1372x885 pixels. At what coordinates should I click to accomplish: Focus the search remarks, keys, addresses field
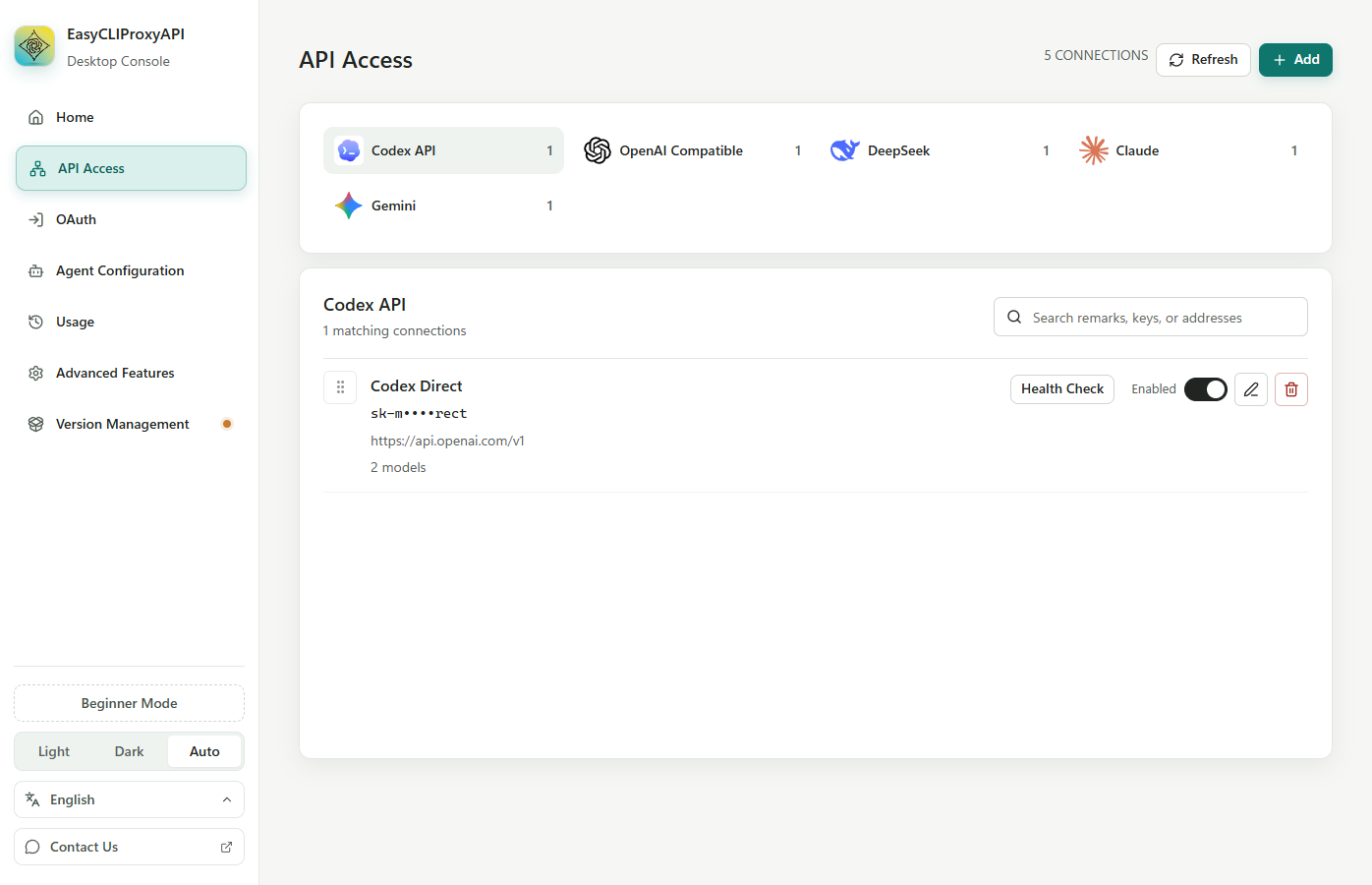(x=1151, y=317)
